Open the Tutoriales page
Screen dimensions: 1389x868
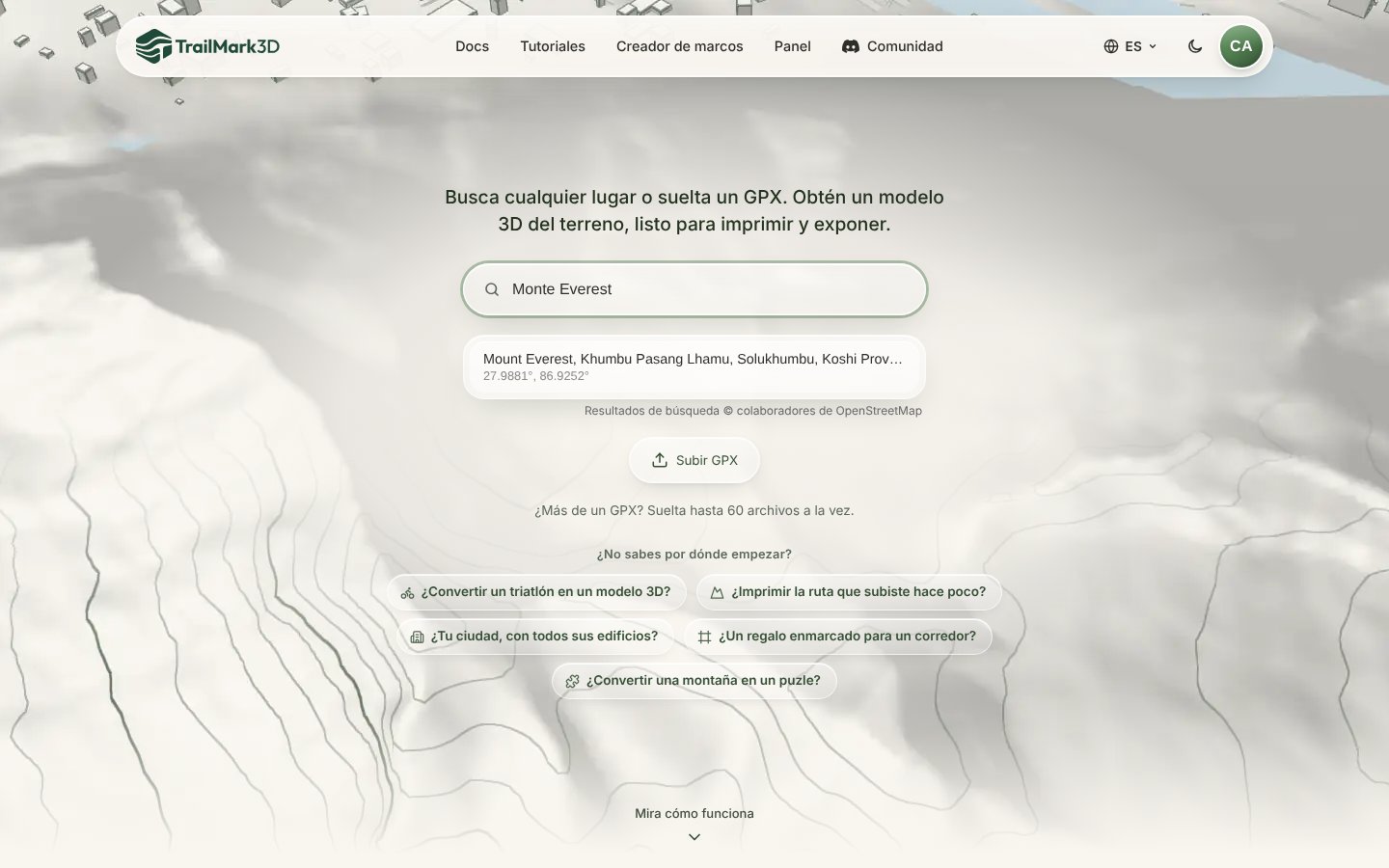click(553, 46)
